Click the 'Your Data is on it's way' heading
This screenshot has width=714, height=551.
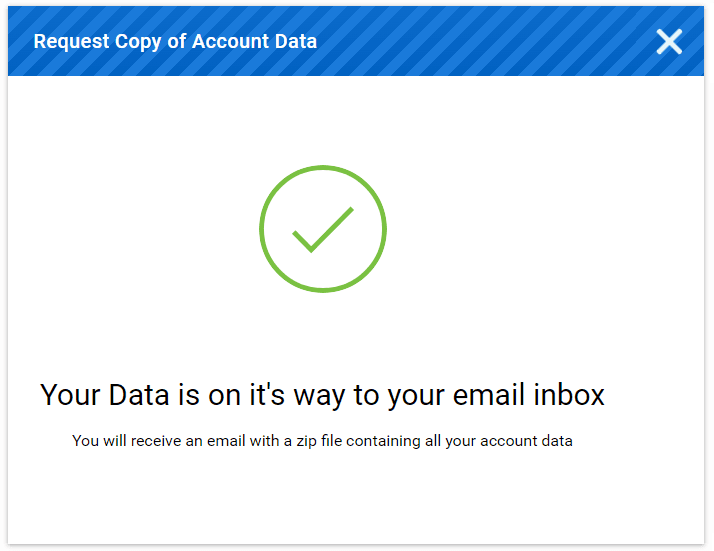pos(322,394)
